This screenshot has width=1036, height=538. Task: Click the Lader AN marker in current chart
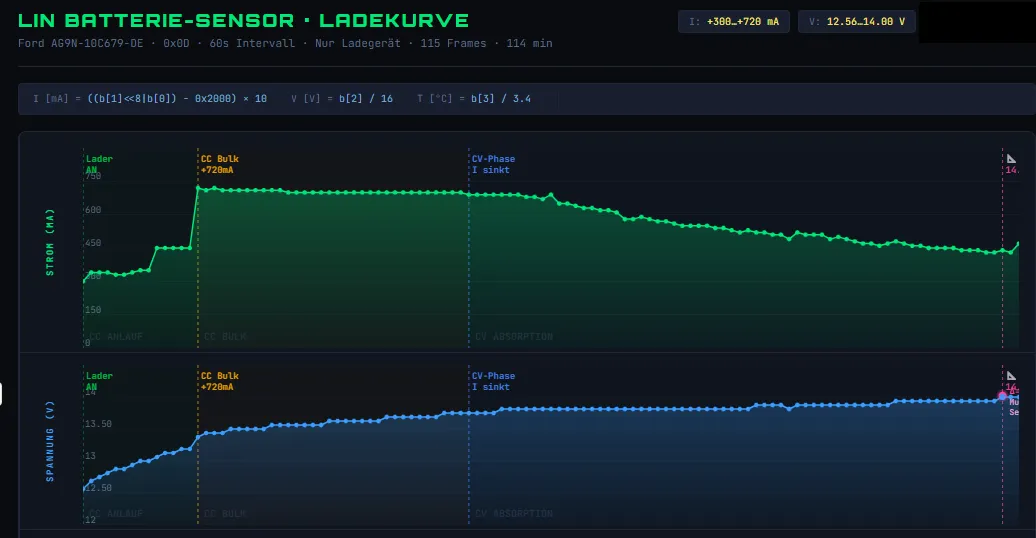pos(99,164)
